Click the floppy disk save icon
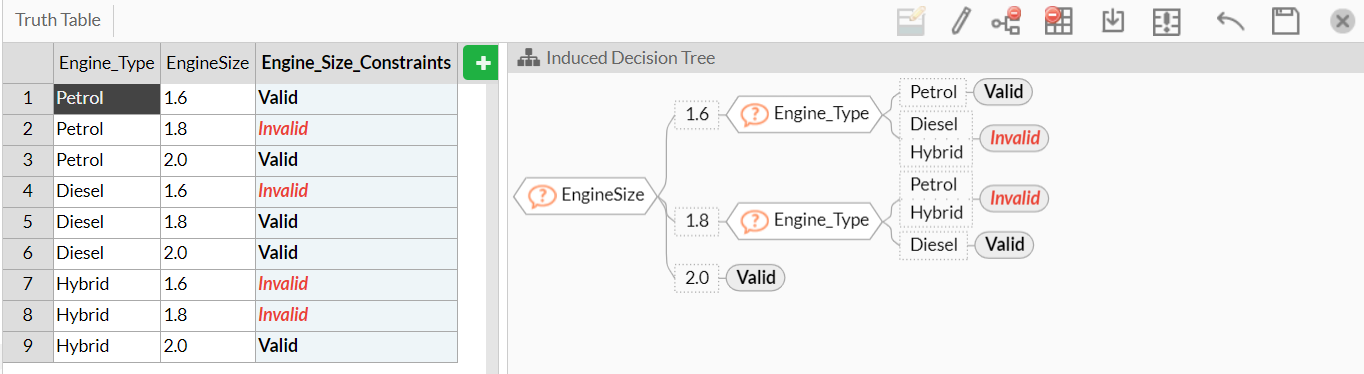 pos(1285,22)
